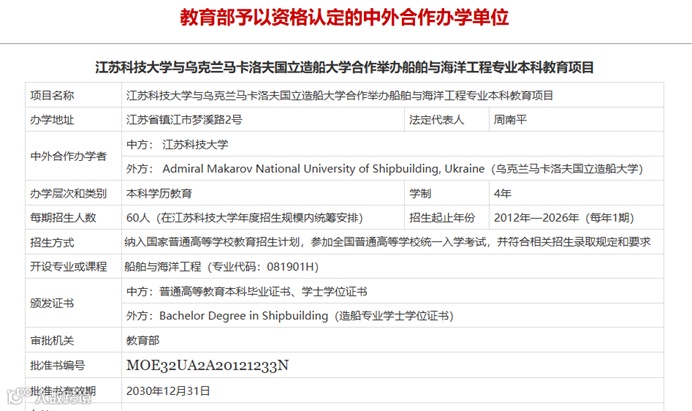Select the 办学层次和类别 label cell
Viewport: 692px width, 411px height.
[73, 193]
